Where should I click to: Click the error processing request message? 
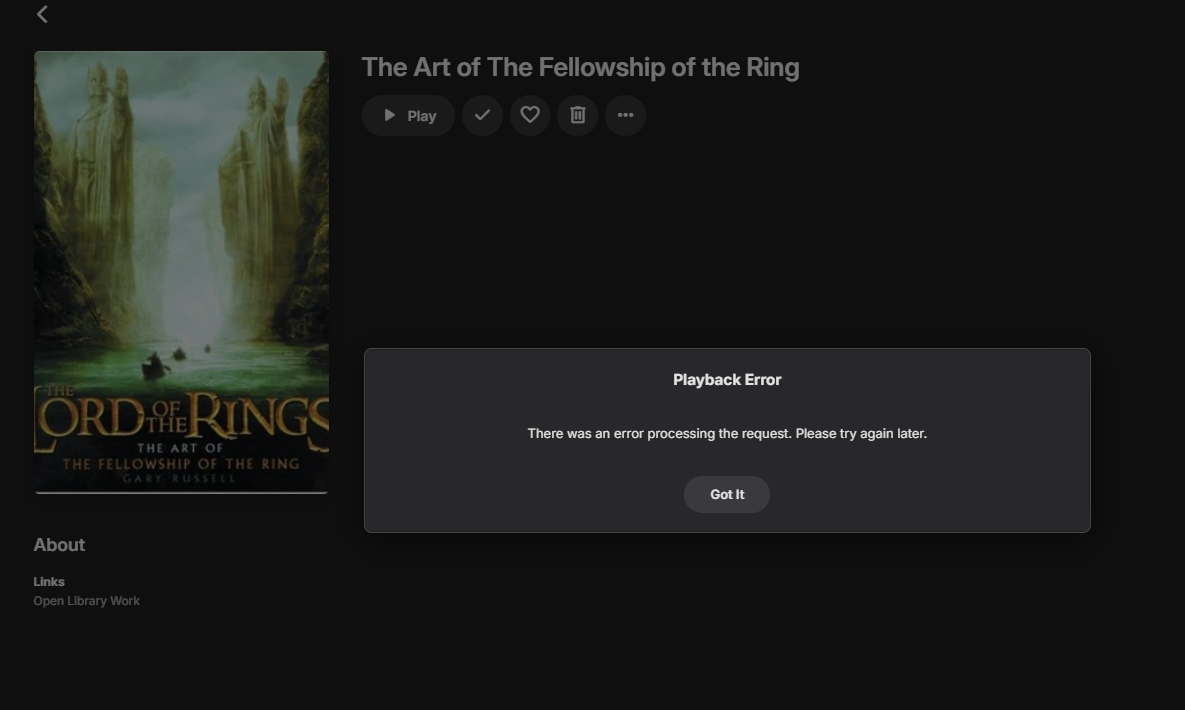click(x=727, y=434)
